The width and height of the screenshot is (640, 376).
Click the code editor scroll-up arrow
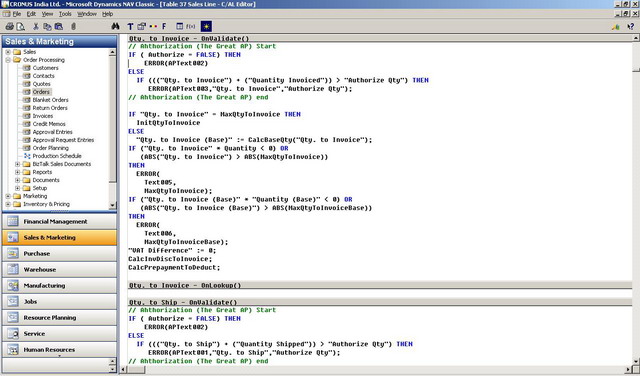coord(636,38)
